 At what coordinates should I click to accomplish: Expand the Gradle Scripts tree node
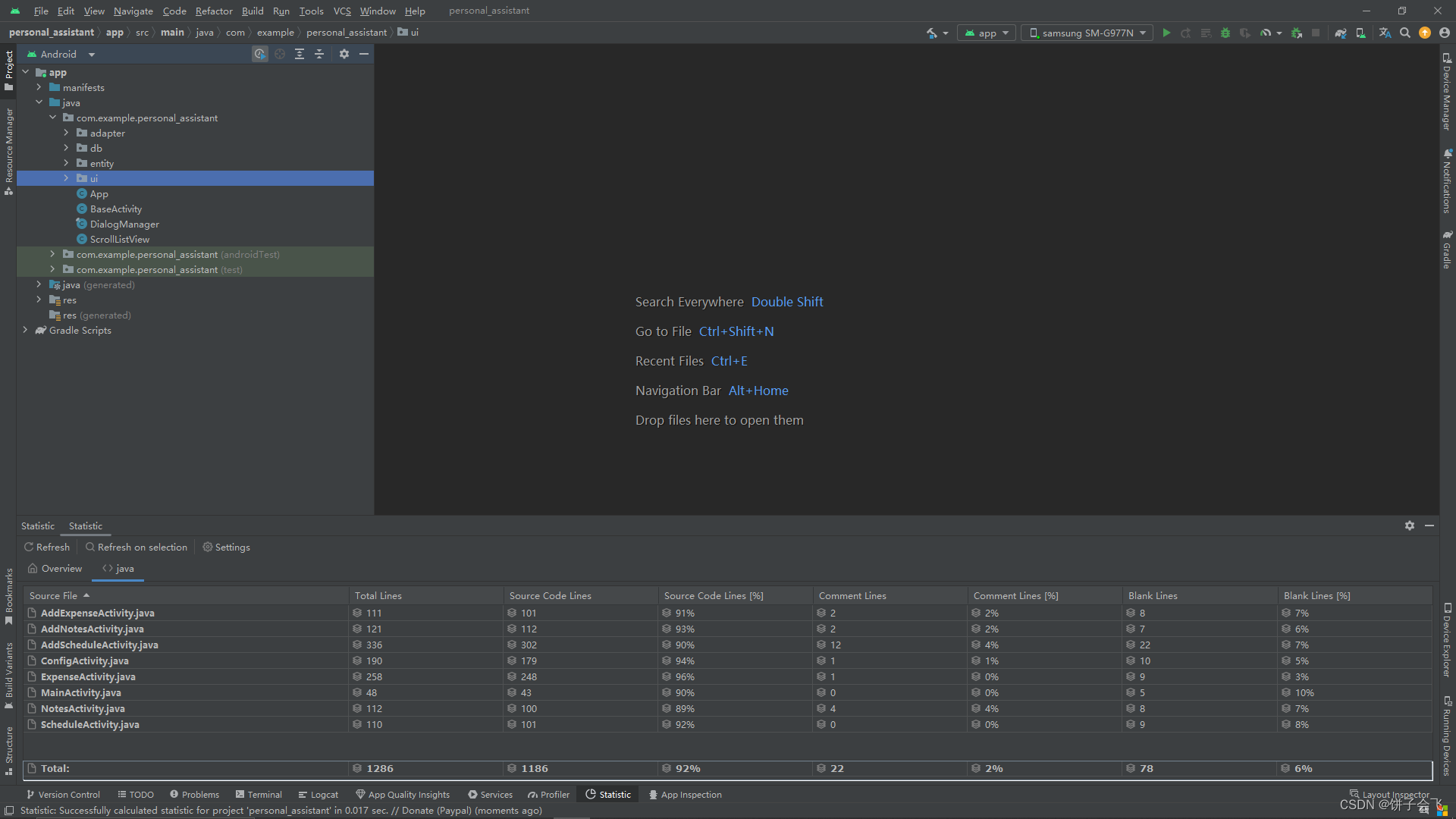(27, 330)
